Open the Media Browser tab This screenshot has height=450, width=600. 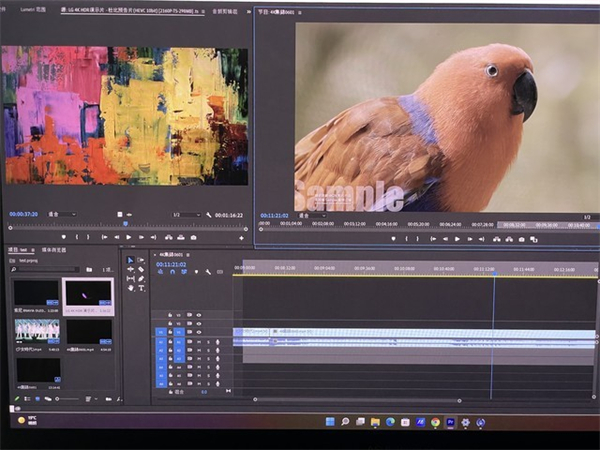pos(55,250)
